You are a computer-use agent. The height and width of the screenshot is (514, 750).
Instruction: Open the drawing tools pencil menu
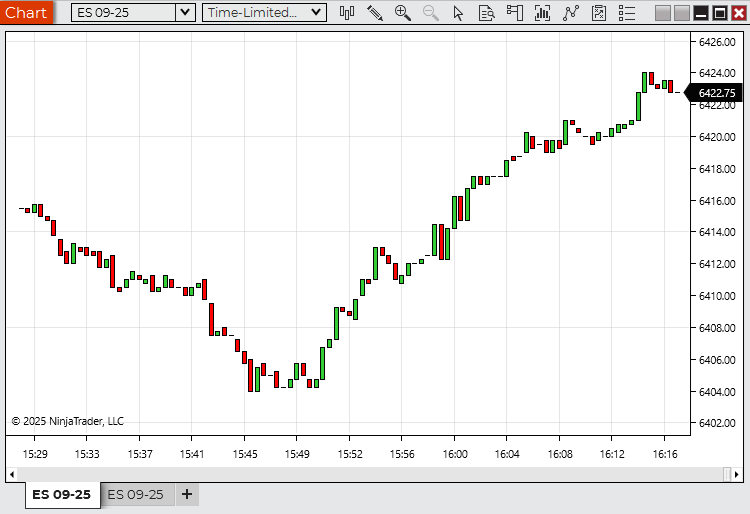375,13
